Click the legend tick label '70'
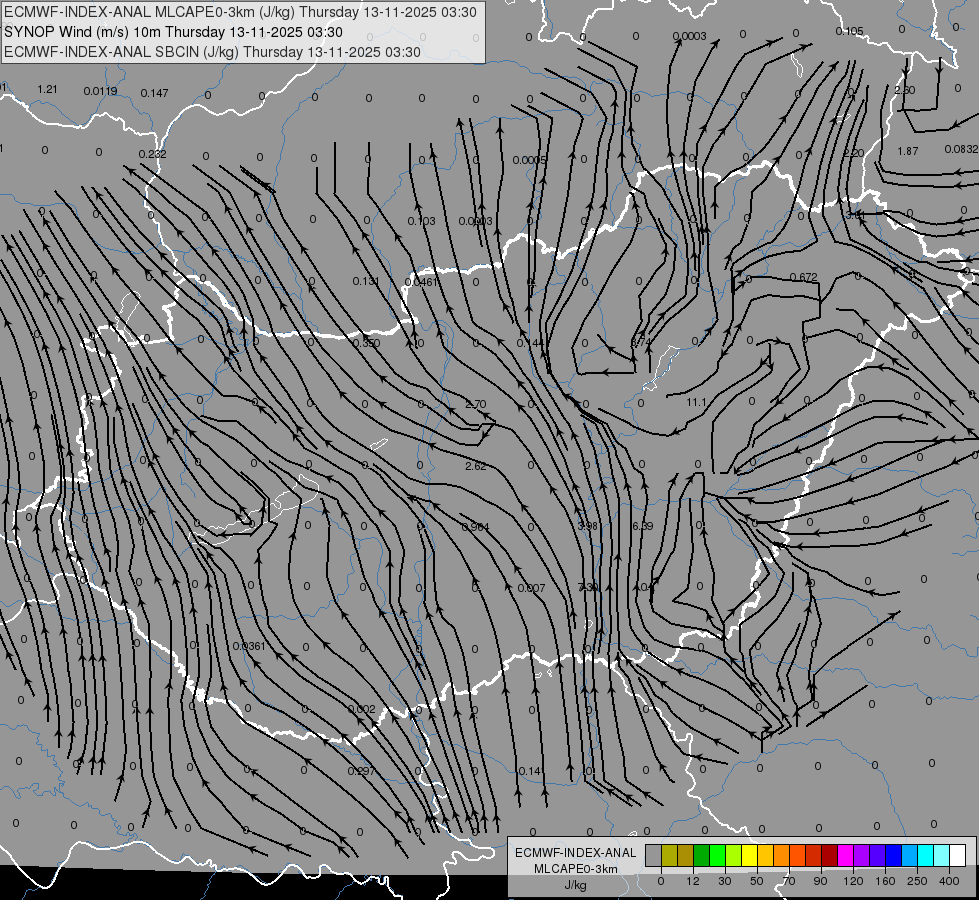 [x=789, y=881]
